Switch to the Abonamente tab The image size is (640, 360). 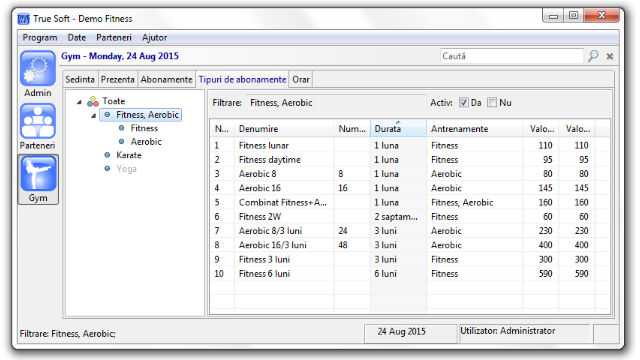[167, 80]
